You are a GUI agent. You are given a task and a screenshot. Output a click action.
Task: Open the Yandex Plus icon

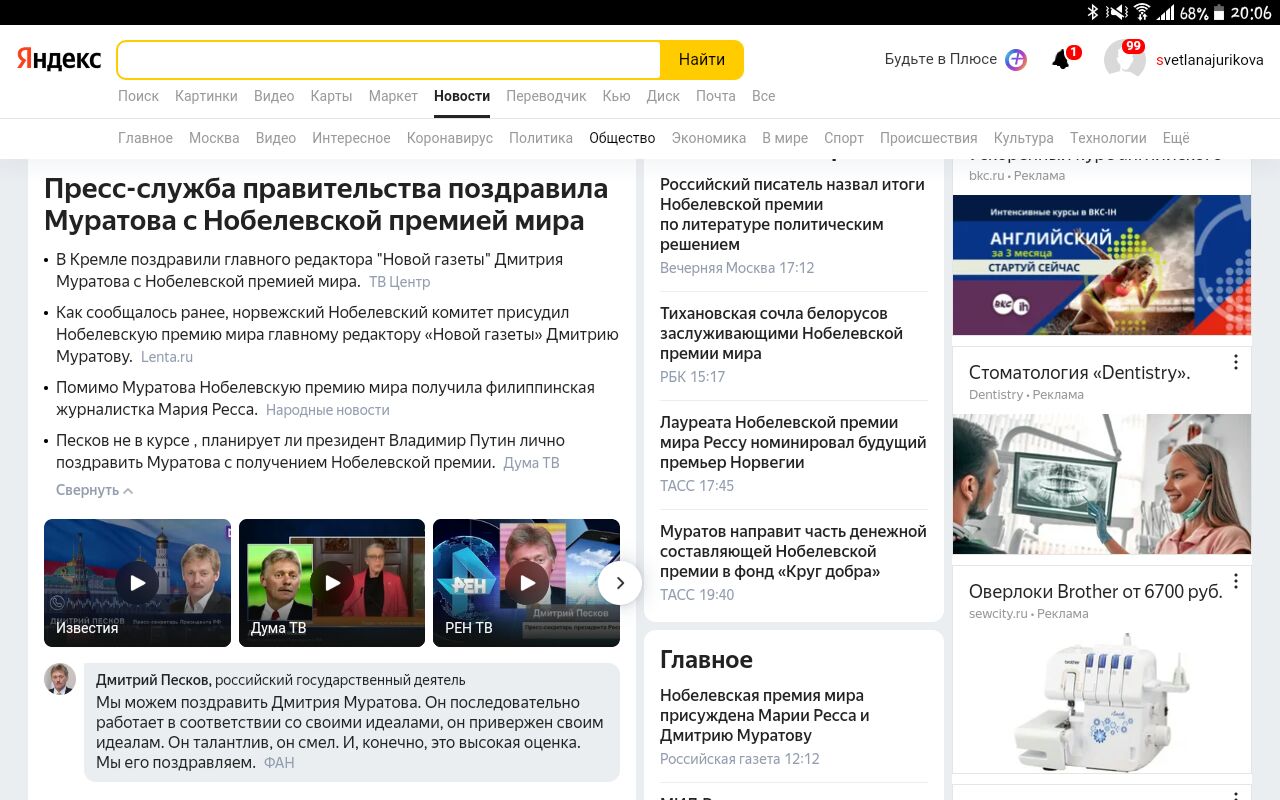click(1016, 59)
